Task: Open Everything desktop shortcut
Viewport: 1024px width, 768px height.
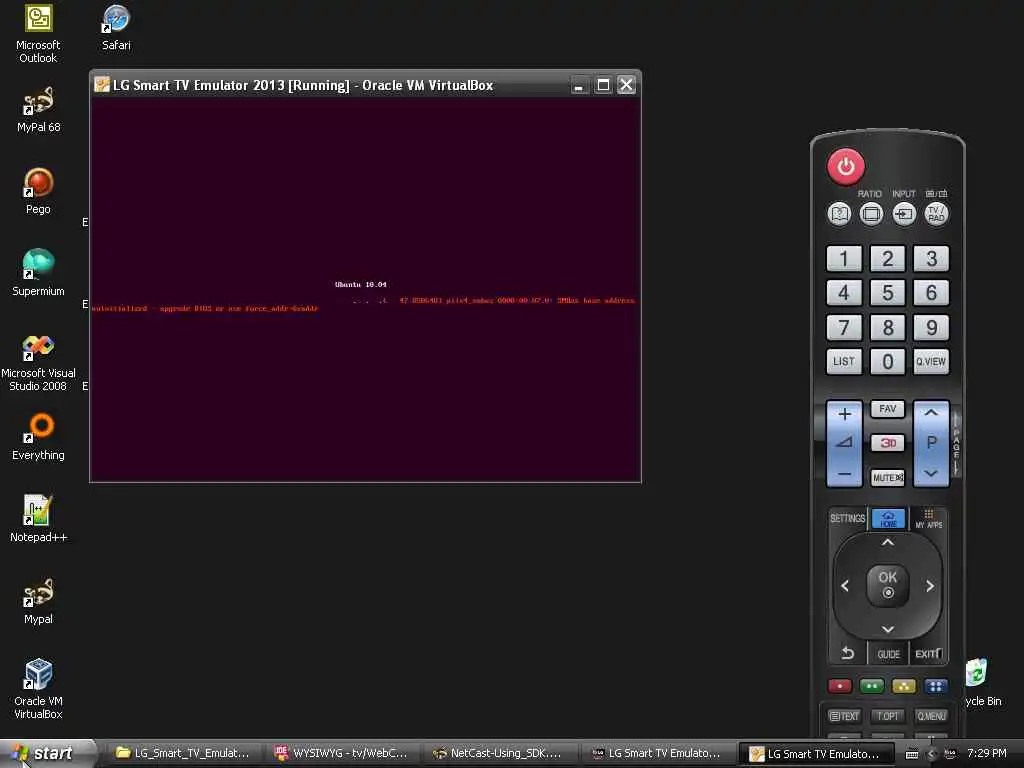Action: tap(38, 438)
